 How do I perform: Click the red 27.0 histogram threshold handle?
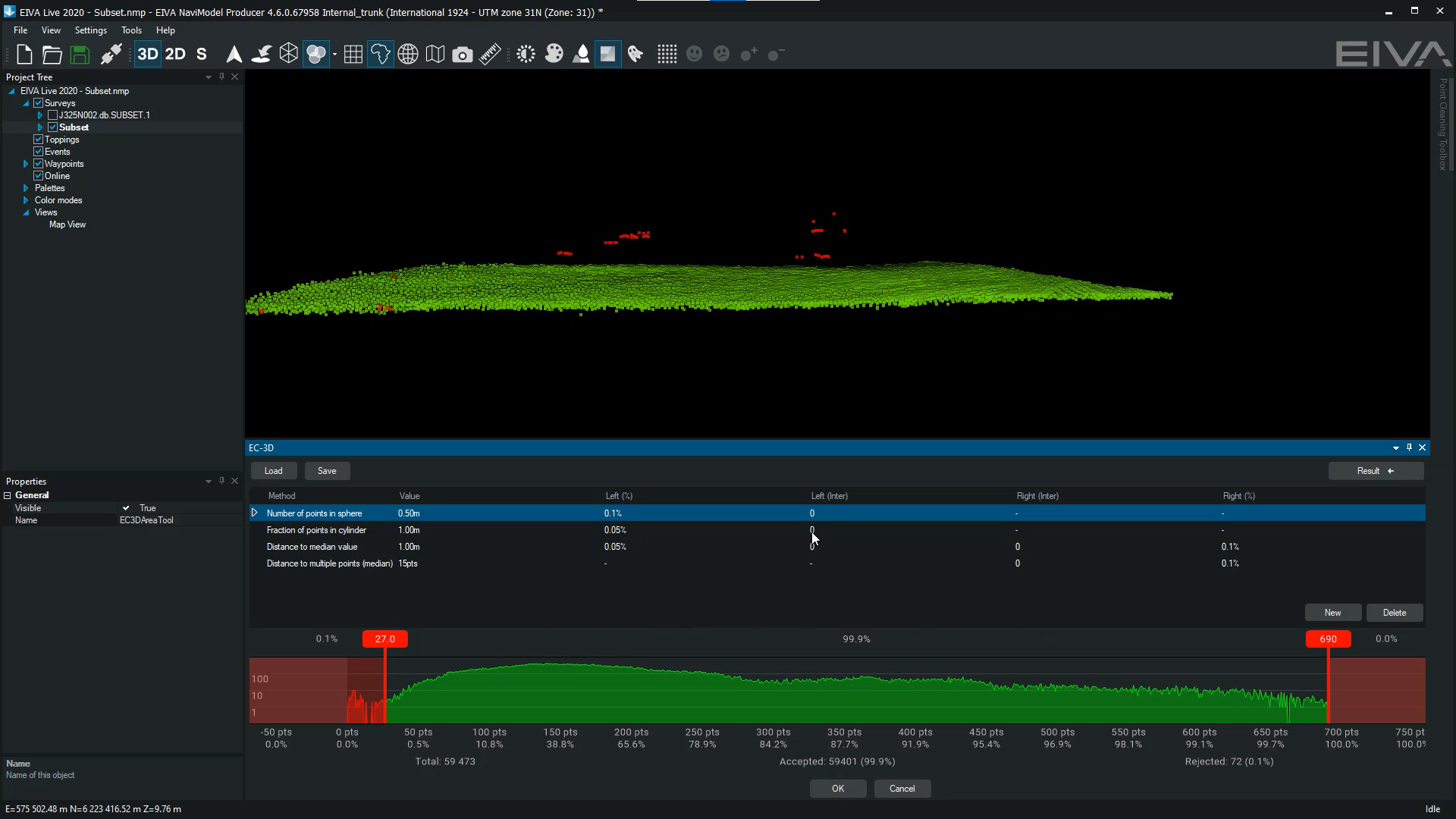[384, 639]
